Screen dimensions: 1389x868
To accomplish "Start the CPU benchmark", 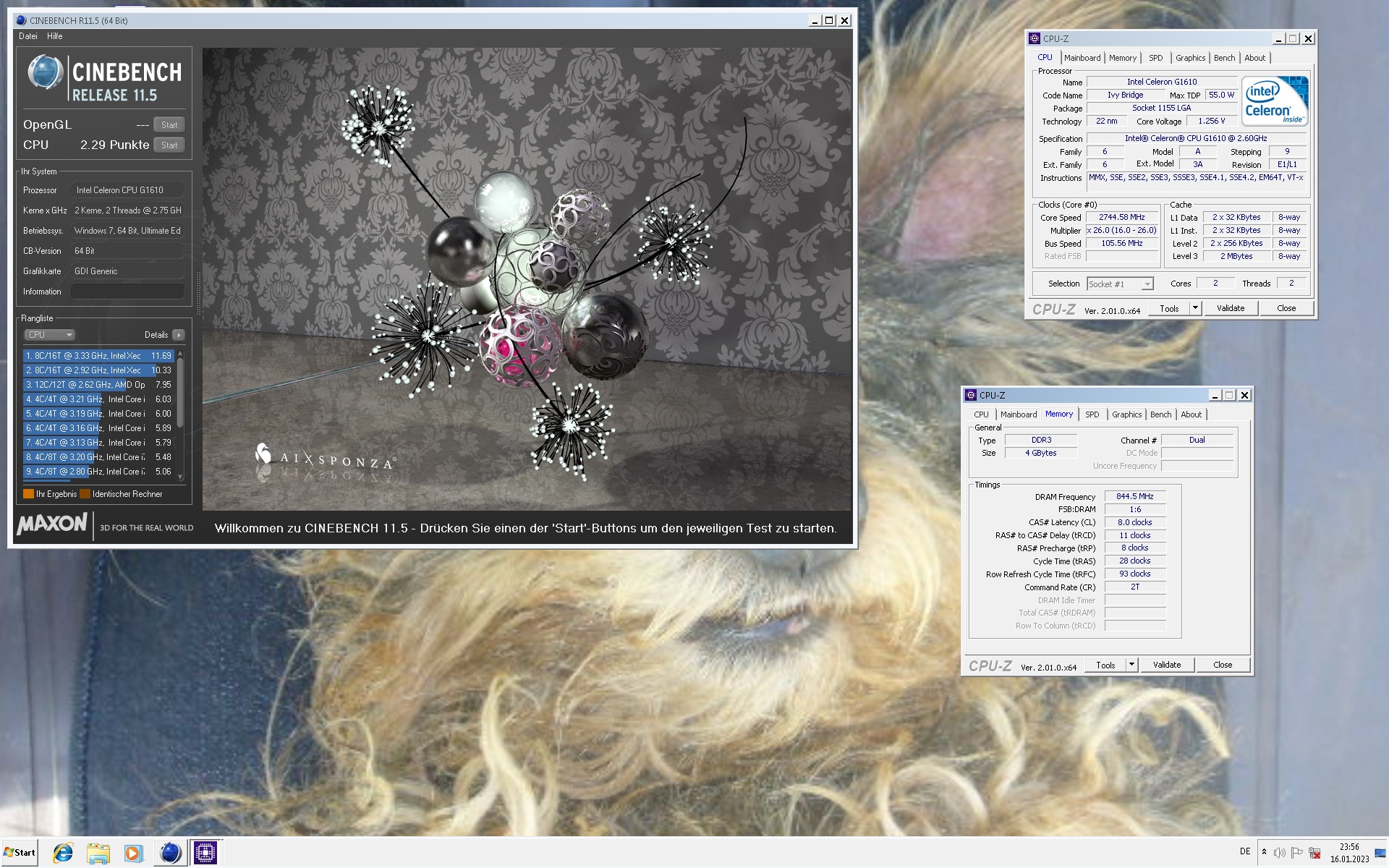I will [169, 145].
